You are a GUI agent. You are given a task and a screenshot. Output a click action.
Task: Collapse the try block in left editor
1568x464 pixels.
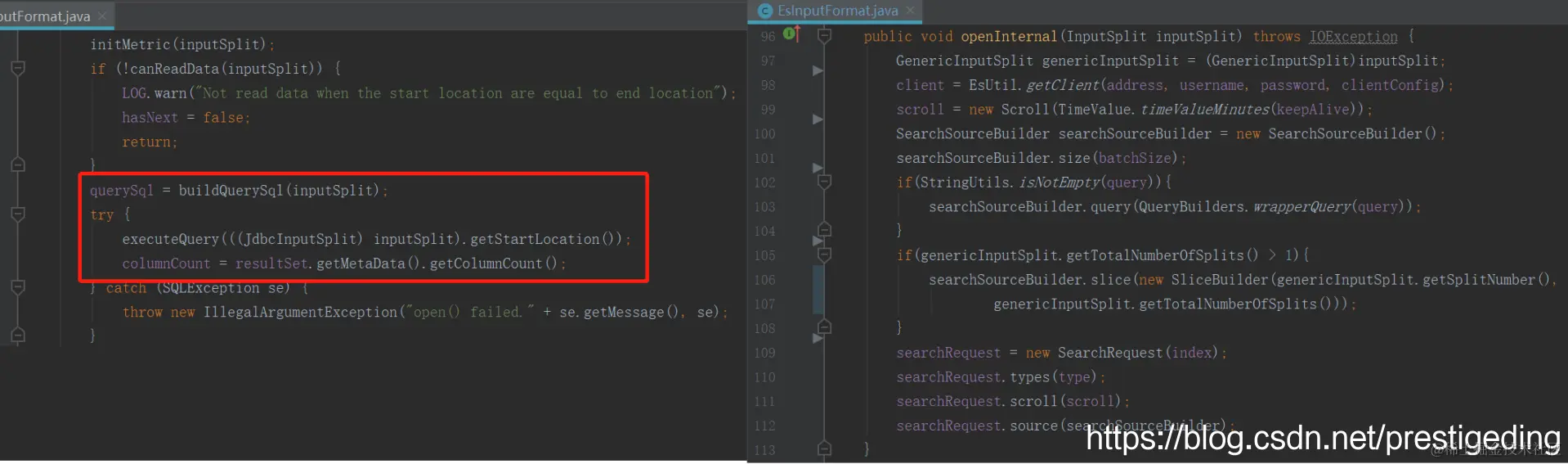click(x=18, y=214)
